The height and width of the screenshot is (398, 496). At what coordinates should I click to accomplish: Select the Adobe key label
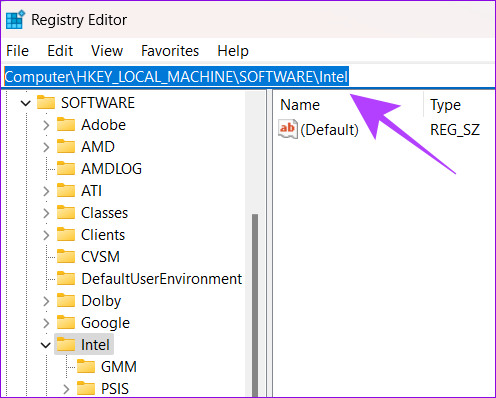(x=103, y=125)
